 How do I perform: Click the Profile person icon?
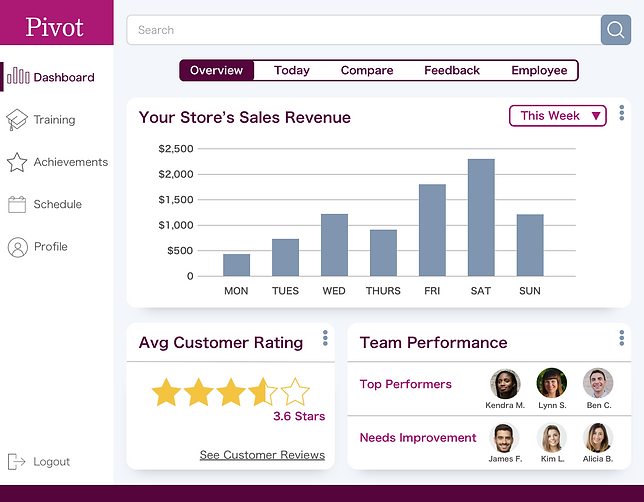[18, 247]
